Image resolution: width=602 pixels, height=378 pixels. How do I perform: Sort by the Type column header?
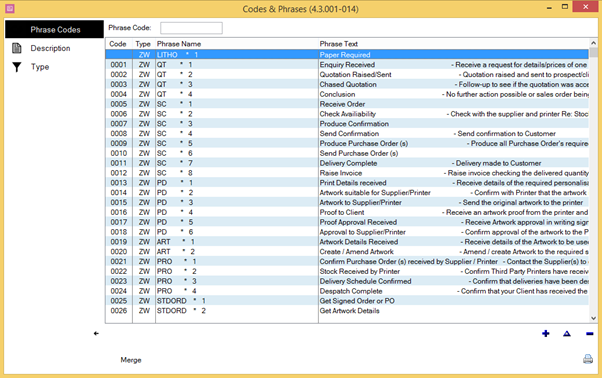tap(143, 44)
